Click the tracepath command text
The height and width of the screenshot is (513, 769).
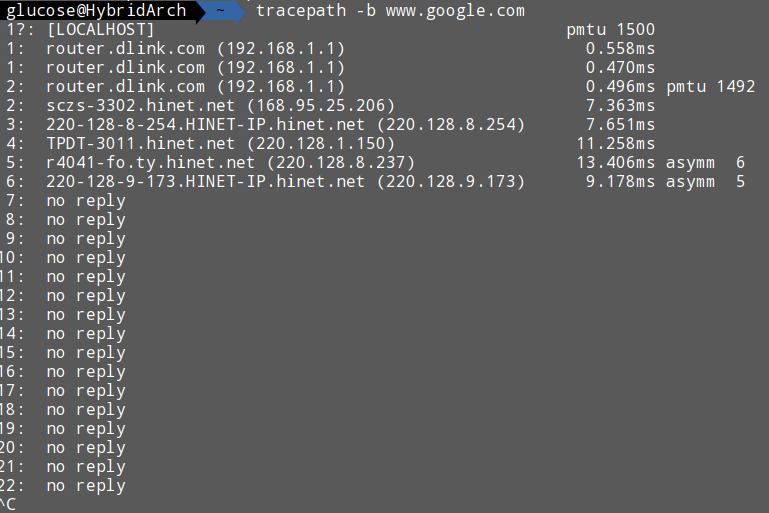(x=301, y=11)
